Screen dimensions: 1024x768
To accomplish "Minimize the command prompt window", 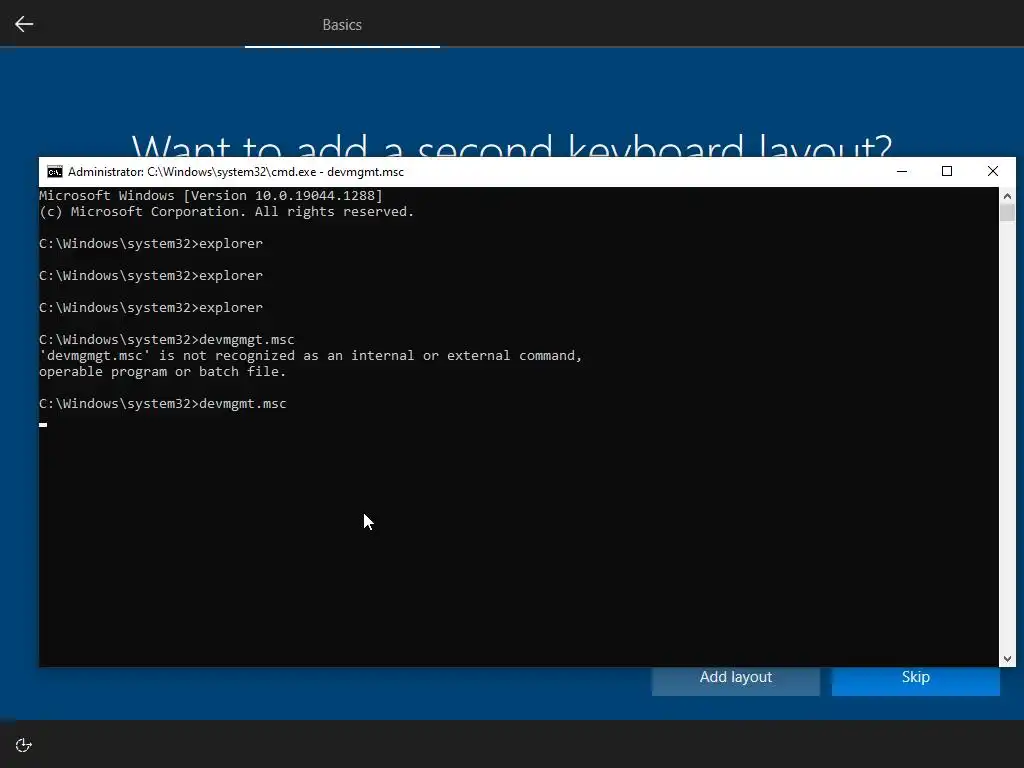I will pyautogui.click(x=902, y=171).
